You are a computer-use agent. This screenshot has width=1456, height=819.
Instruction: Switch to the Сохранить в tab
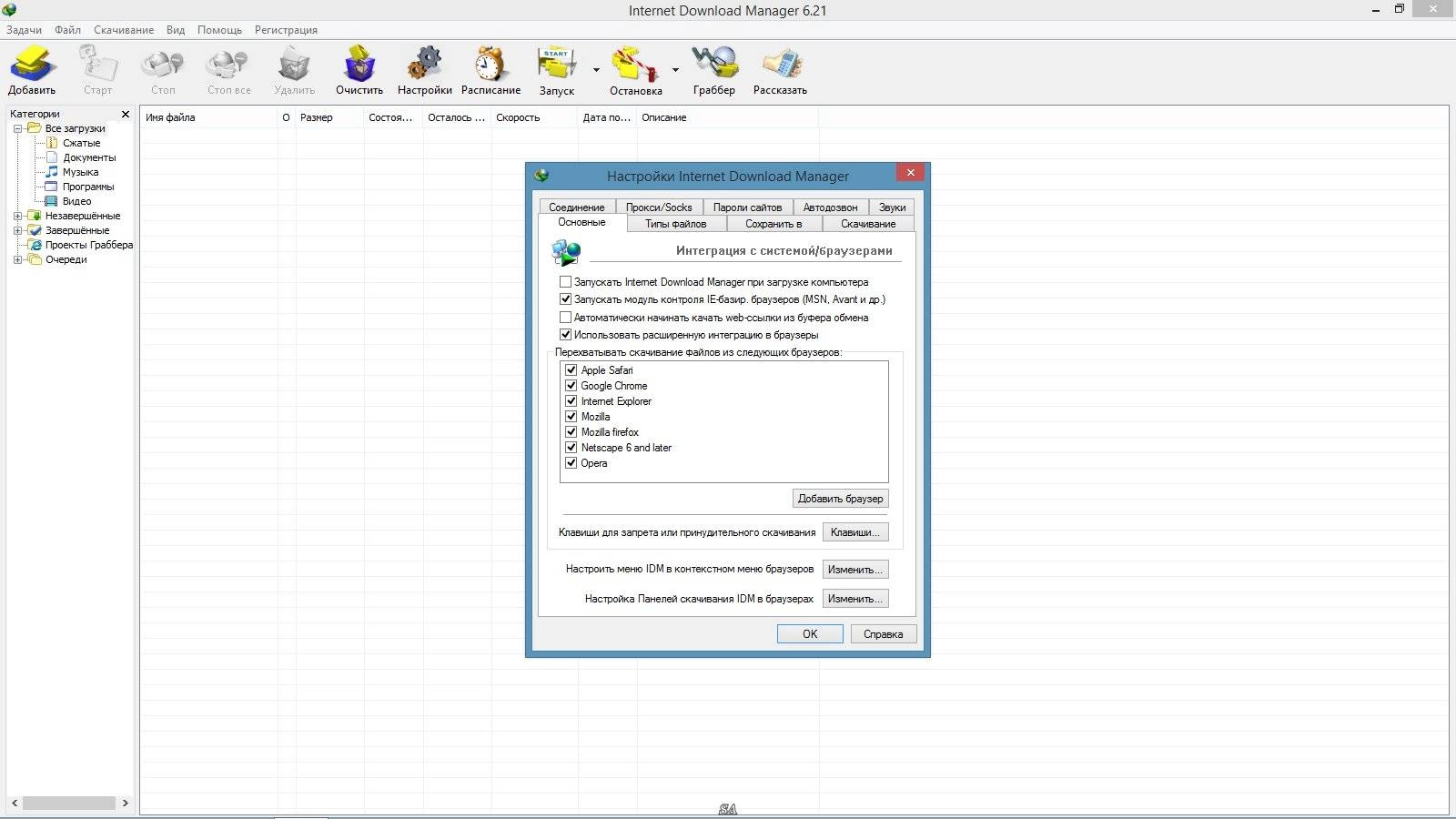[773, 224]
